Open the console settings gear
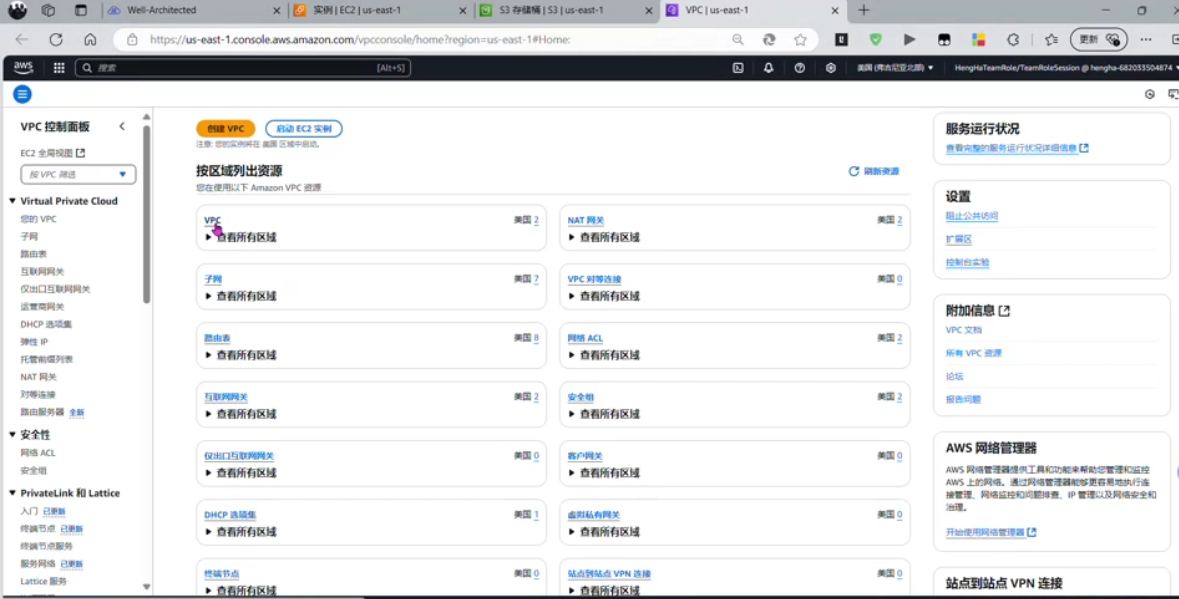This screenshot has height=599, width=1179. point(830,68)
